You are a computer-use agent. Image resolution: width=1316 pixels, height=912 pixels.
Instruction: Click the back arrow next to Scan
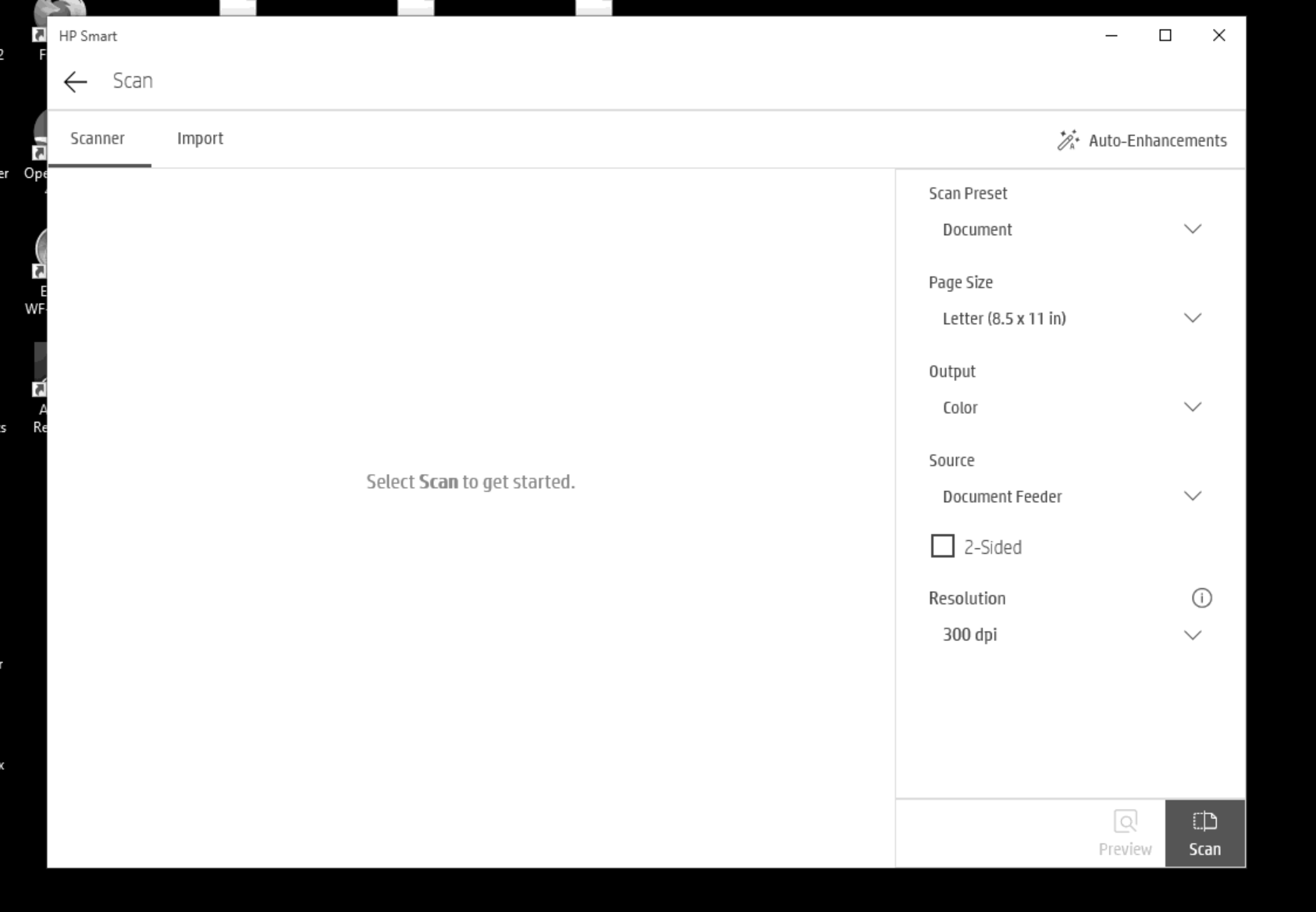75,81
